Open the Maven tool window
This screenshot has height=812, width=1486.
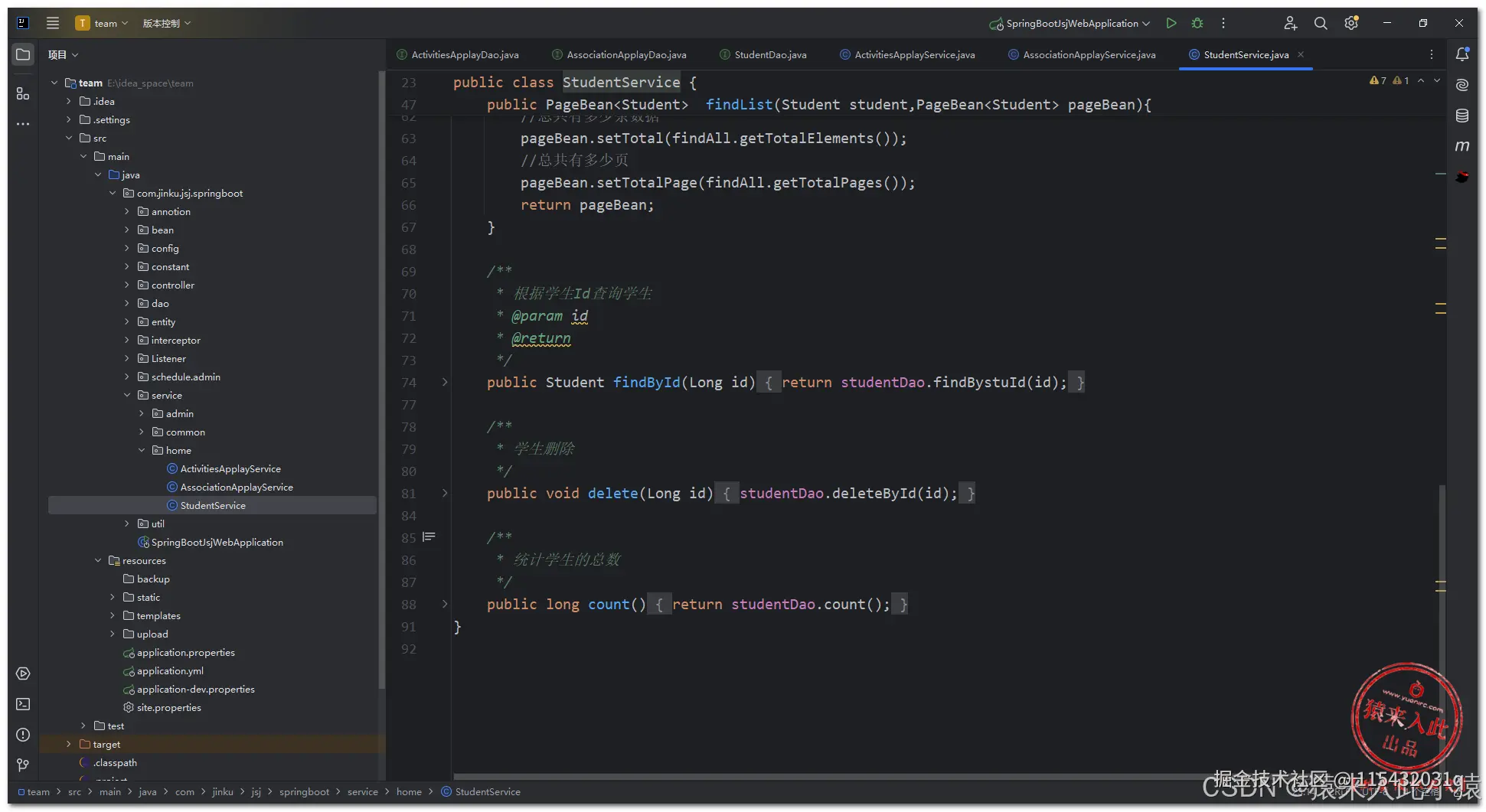coord(1462,145)
